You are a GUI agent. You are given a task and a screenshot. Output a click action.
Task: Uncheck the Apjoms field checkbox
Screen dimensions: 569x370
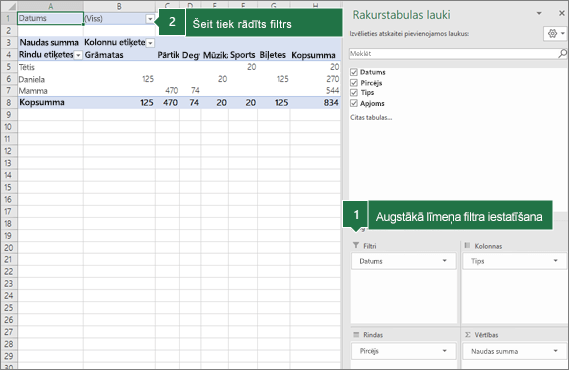[354, 103]
